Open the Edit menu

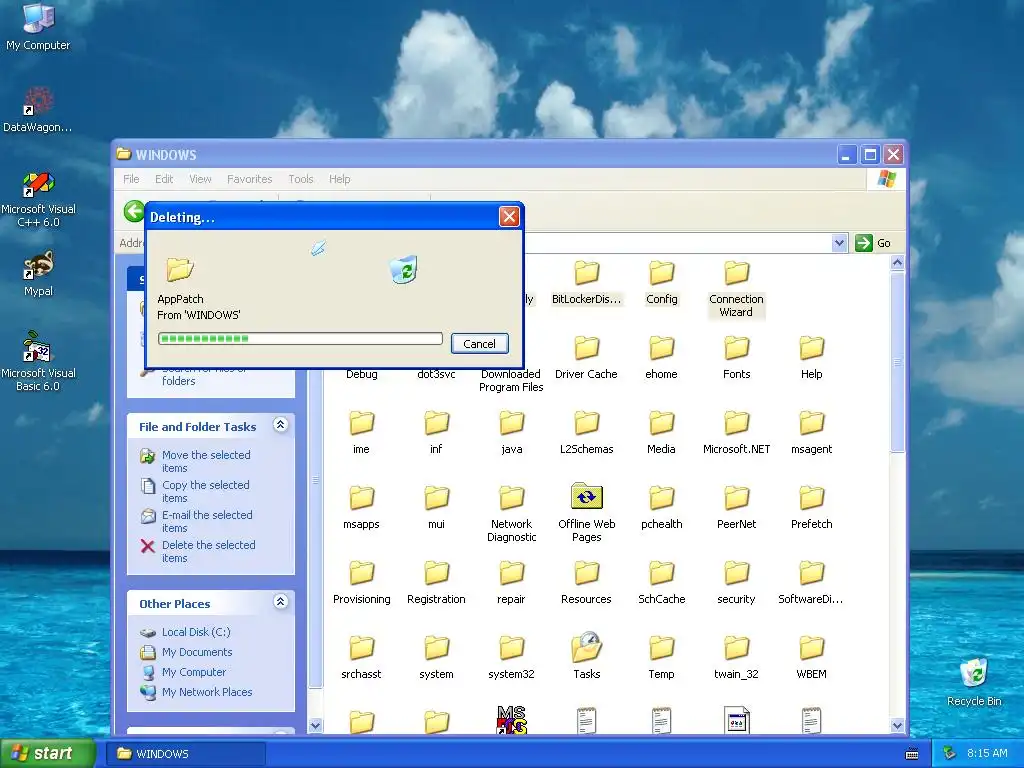tap(164, 179)
